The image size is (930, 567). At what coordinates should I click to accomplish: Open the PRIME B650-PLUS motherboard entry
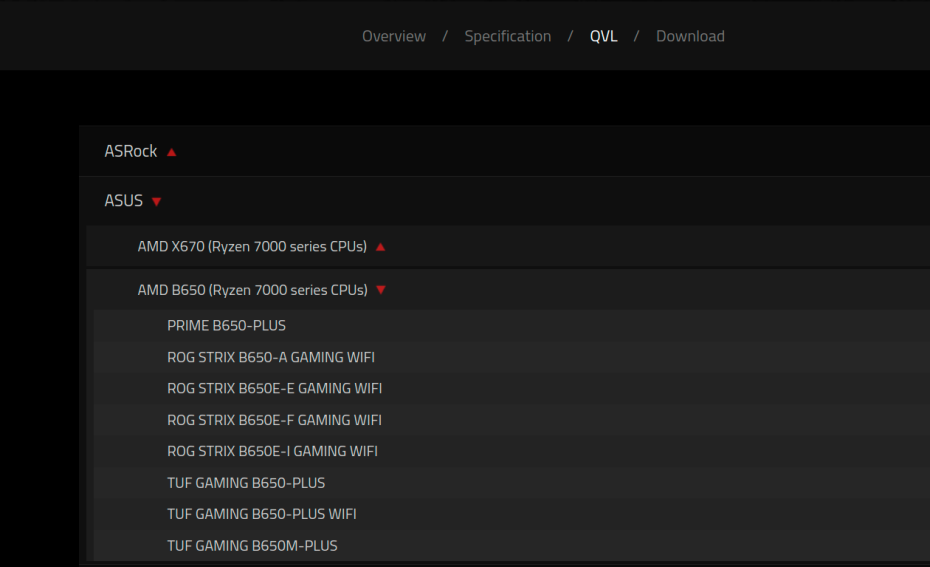coord(227,325)
